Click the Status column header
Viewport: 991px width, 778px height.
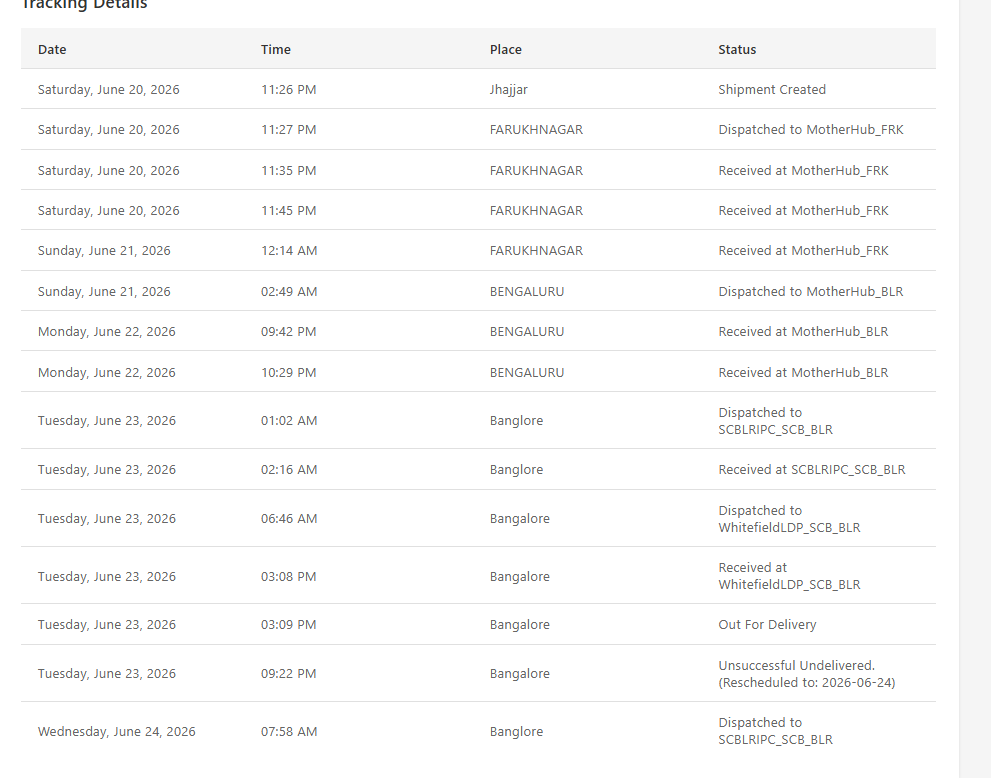point(737,49)
